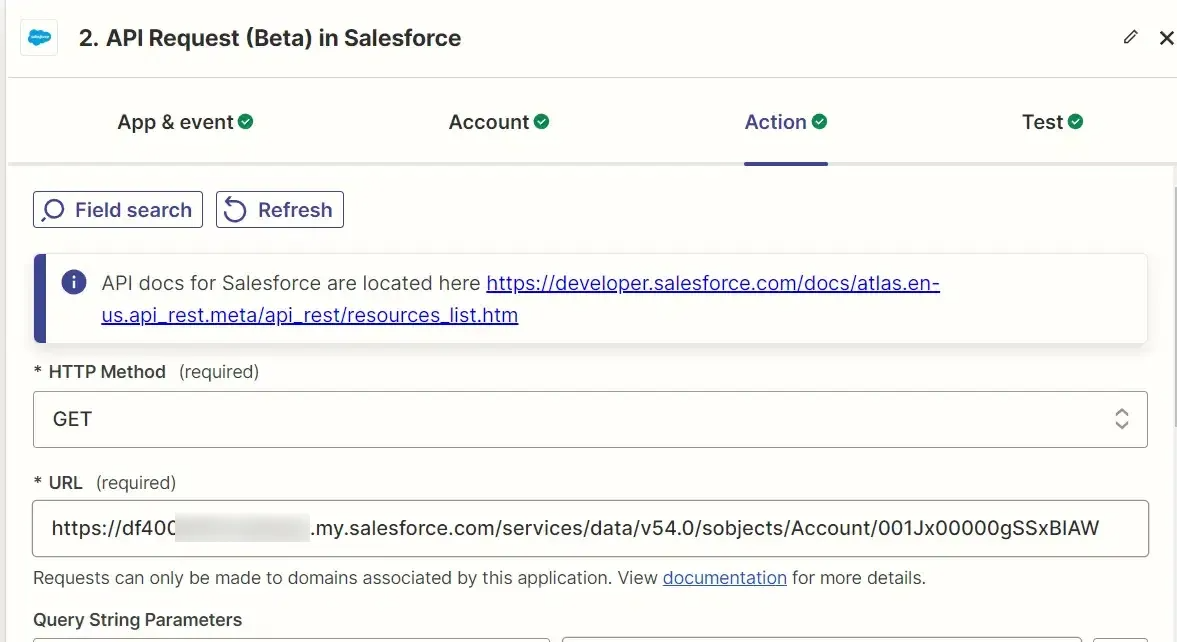Click the green check next to Action

point(819,122)
